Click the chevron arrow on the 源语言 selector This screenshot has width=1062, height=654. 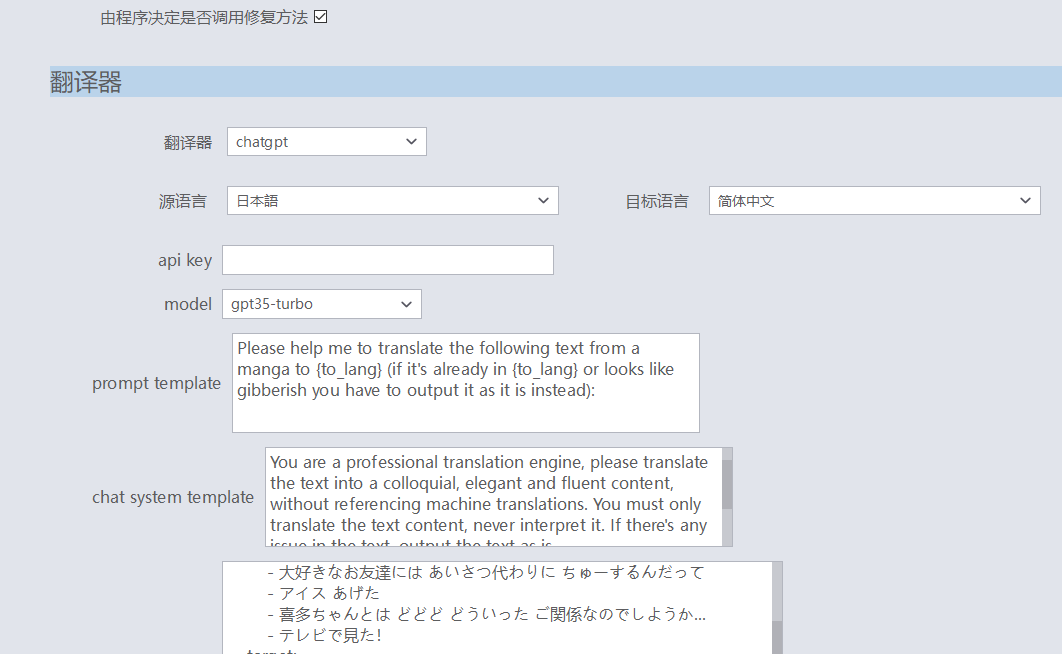tap(544, 200)
